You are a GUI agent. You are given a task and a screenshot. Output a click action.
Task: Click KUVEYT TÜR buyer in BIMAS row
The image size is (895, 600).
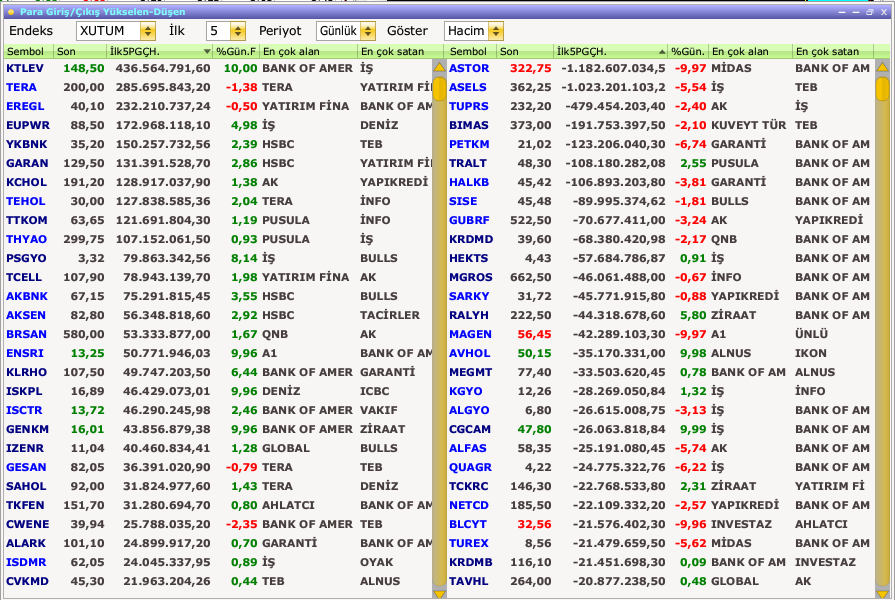point(748,125)
